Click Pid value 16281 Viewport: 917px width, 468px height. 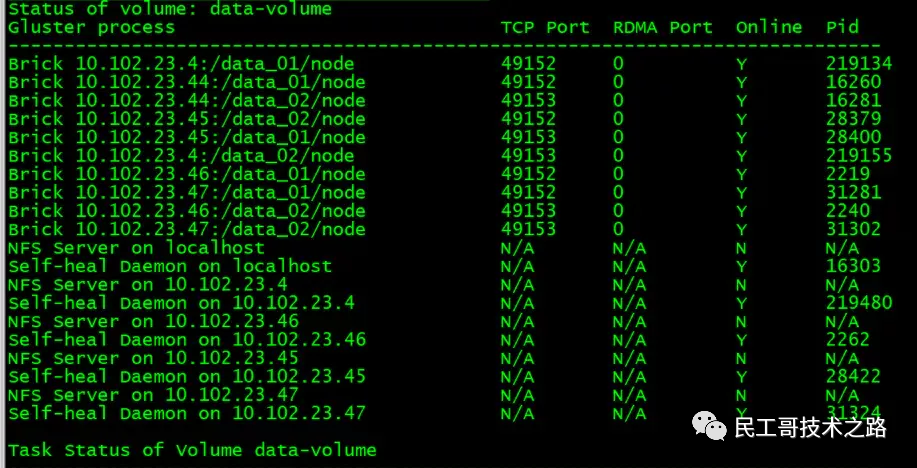click(853, 101)
